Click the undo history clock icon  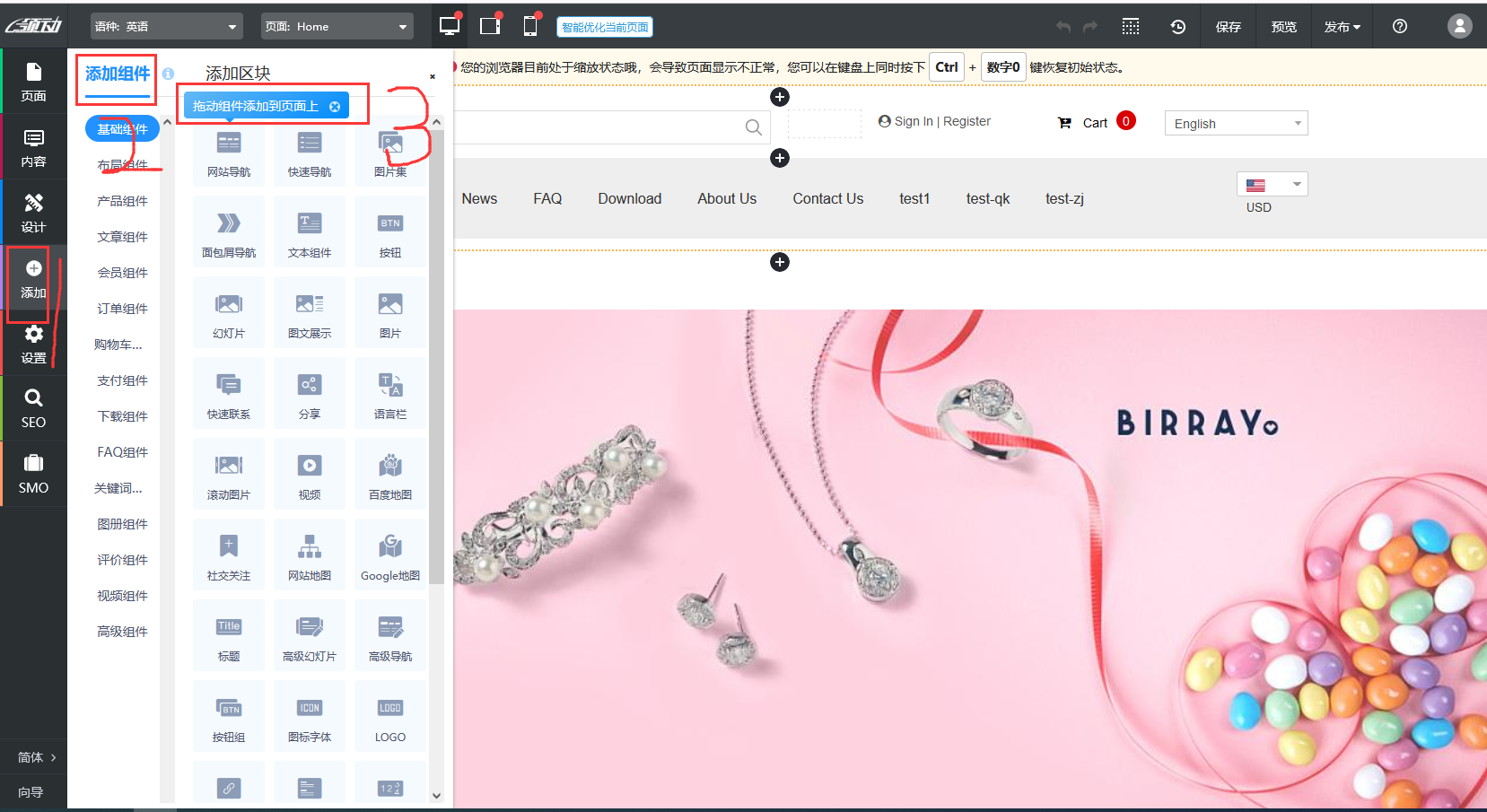1178,27
